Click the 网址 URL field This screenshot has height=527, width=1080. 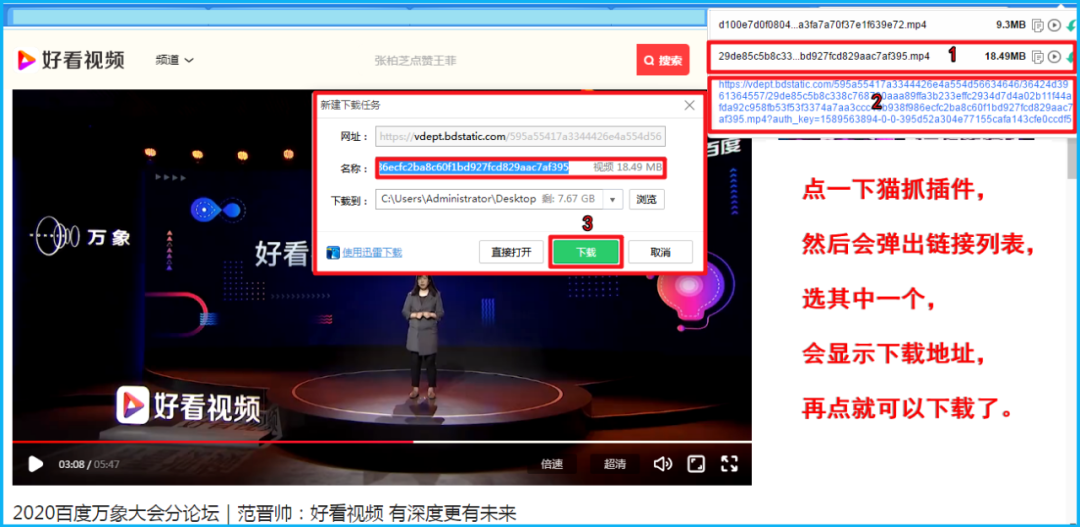tap(521, 136)
